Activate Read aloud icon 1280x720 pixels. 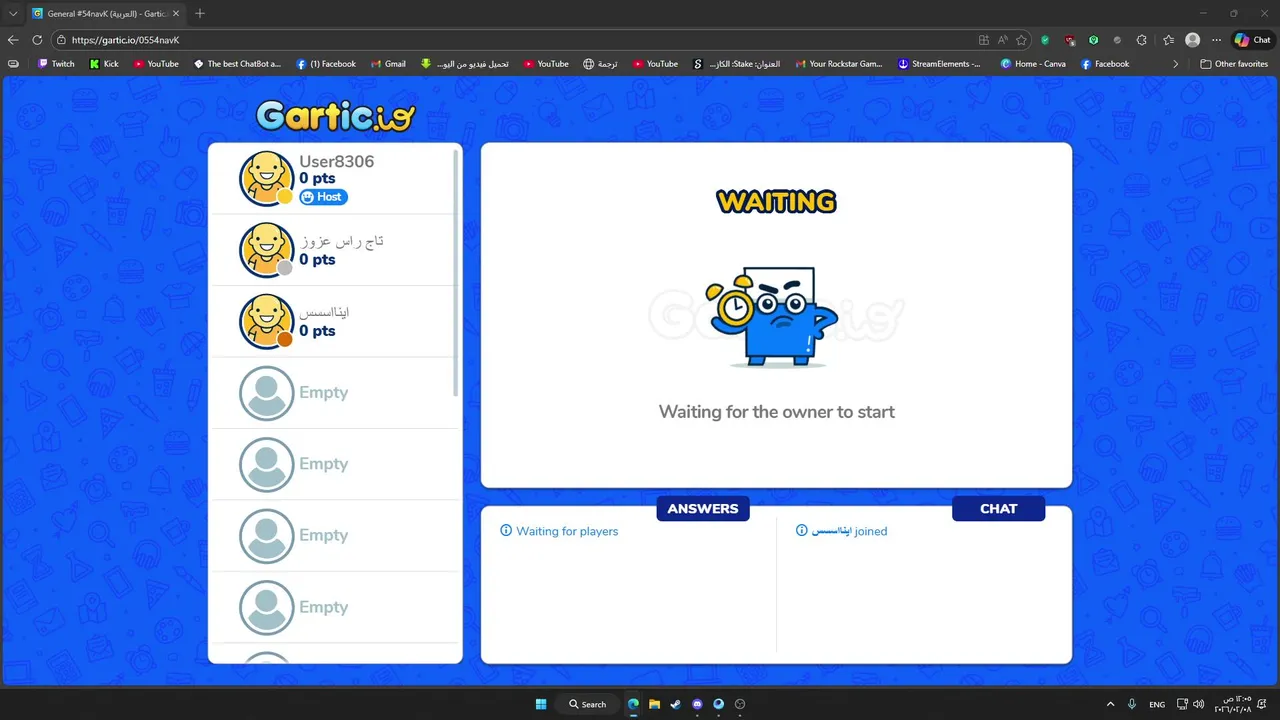click(1003, 40)
